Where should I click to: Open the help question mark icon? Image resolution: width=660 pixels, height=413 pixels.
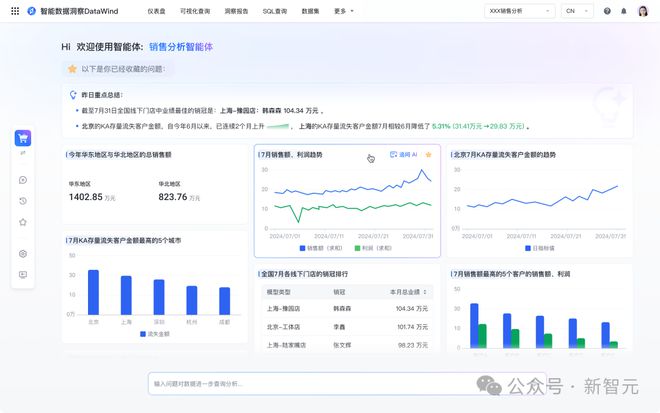pos(607,11)
